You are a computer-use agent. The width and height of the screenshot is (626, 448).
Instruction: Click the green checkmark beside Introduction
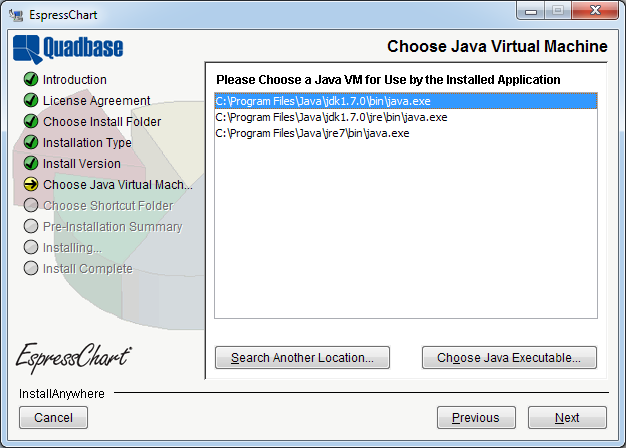click(x=31, y=79)
